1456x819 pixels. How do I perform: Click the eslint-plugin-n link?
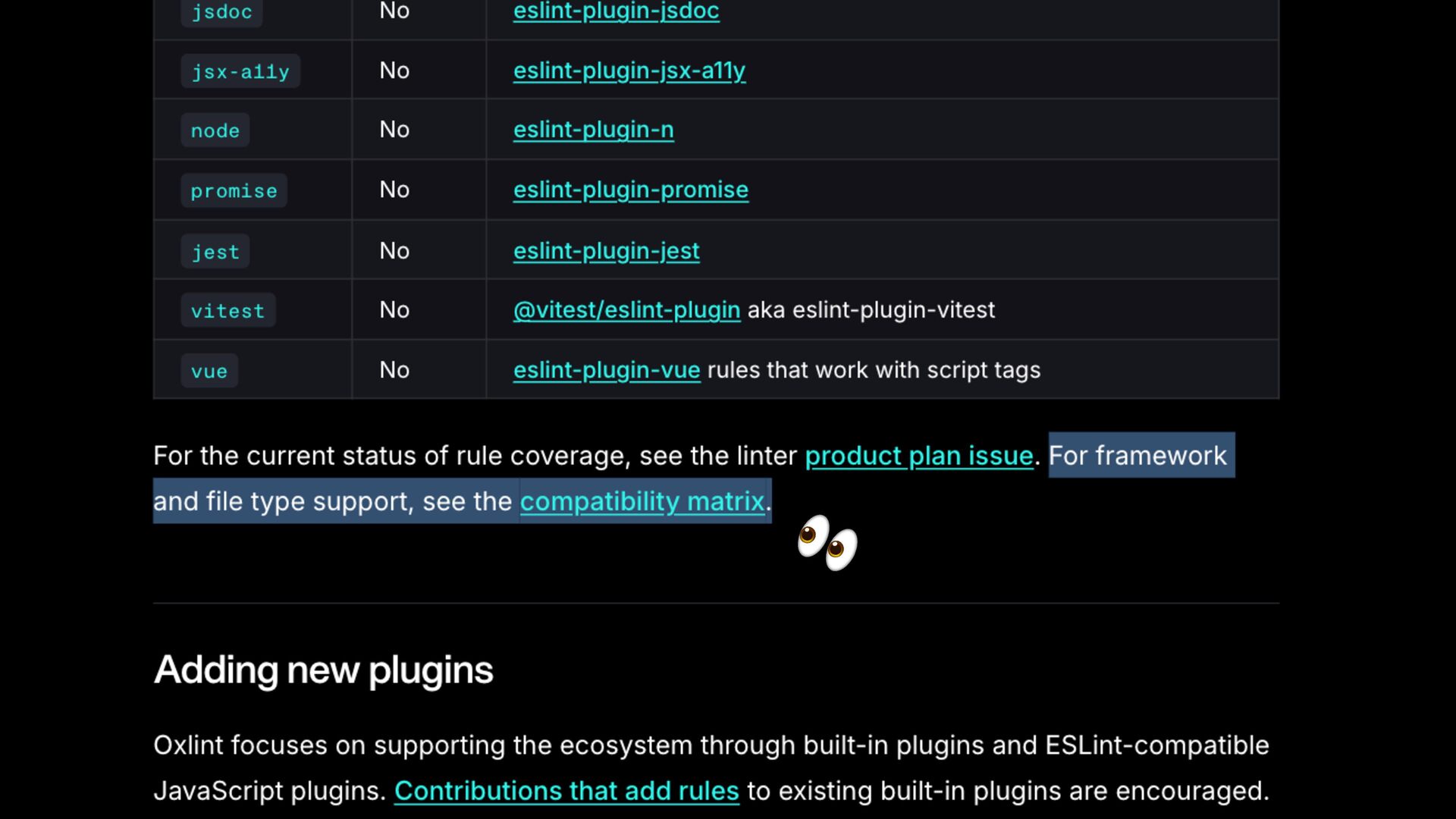tap(593, 130)
